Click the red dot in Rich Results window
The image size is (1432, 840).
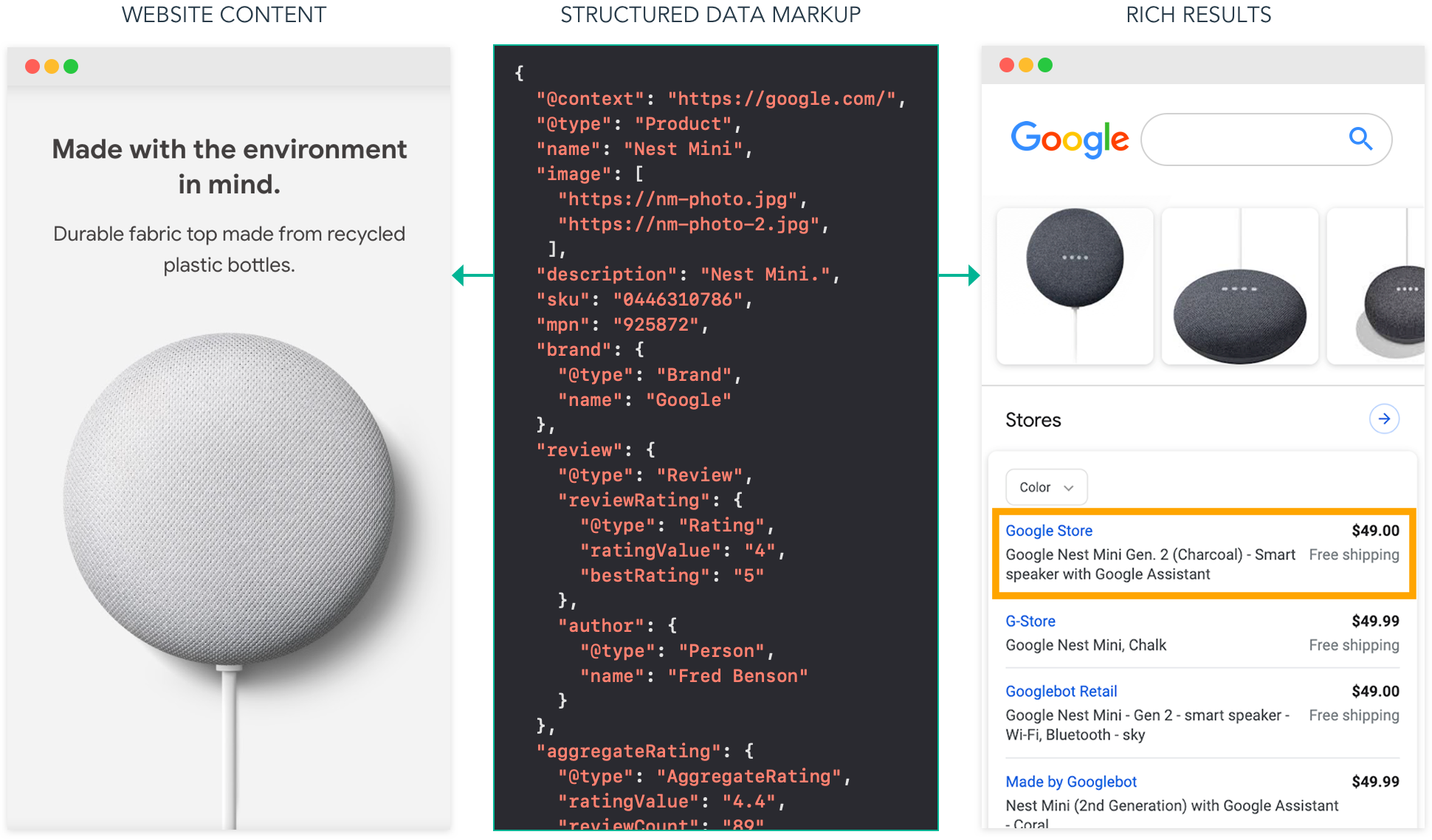click(x=1007, y=65)
